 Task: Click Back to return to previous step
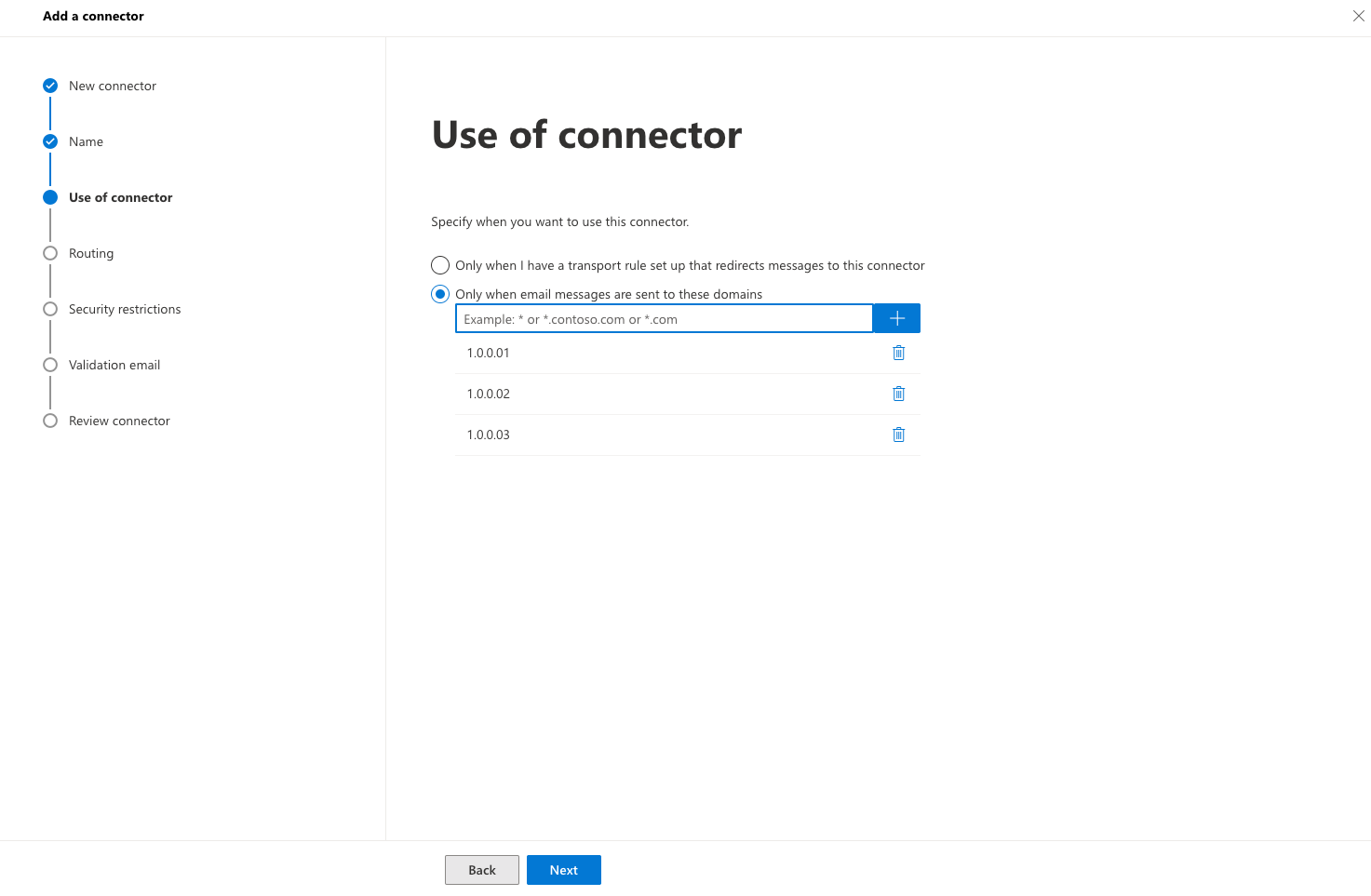(481, 869)
